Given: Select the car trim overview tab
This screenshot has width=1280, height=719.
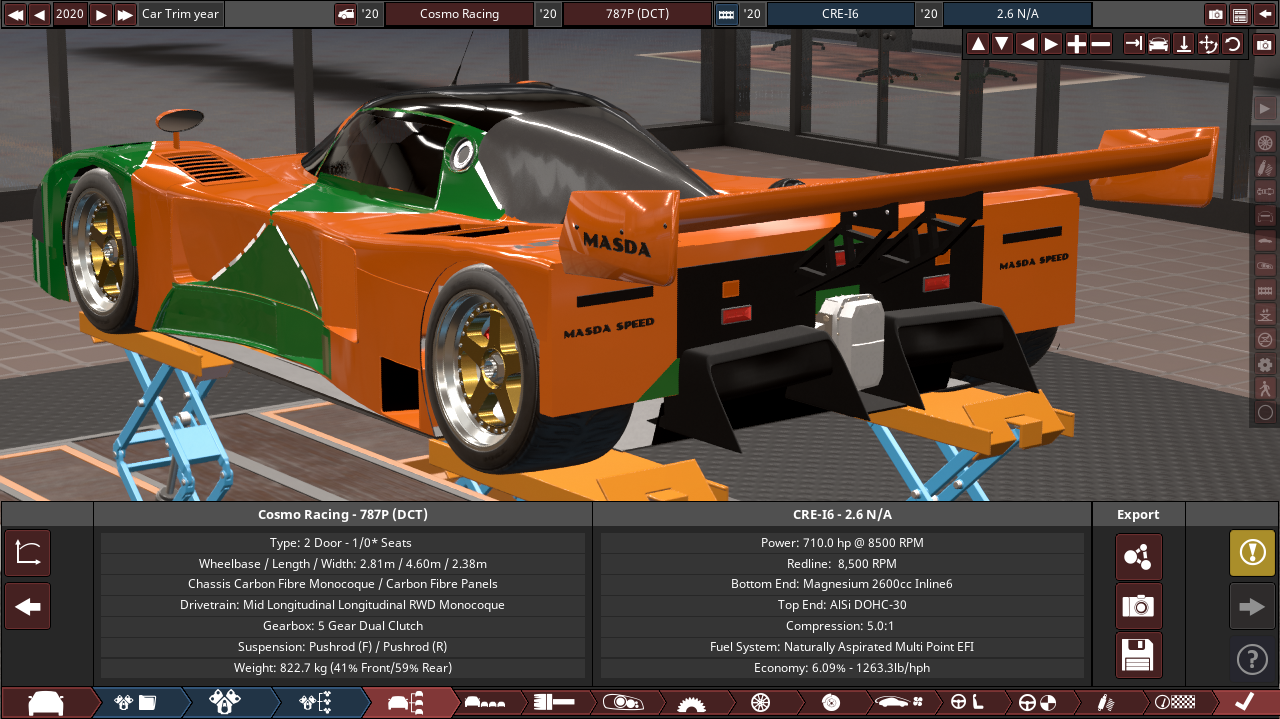Looking at the screenshot, I should (405, 702).
